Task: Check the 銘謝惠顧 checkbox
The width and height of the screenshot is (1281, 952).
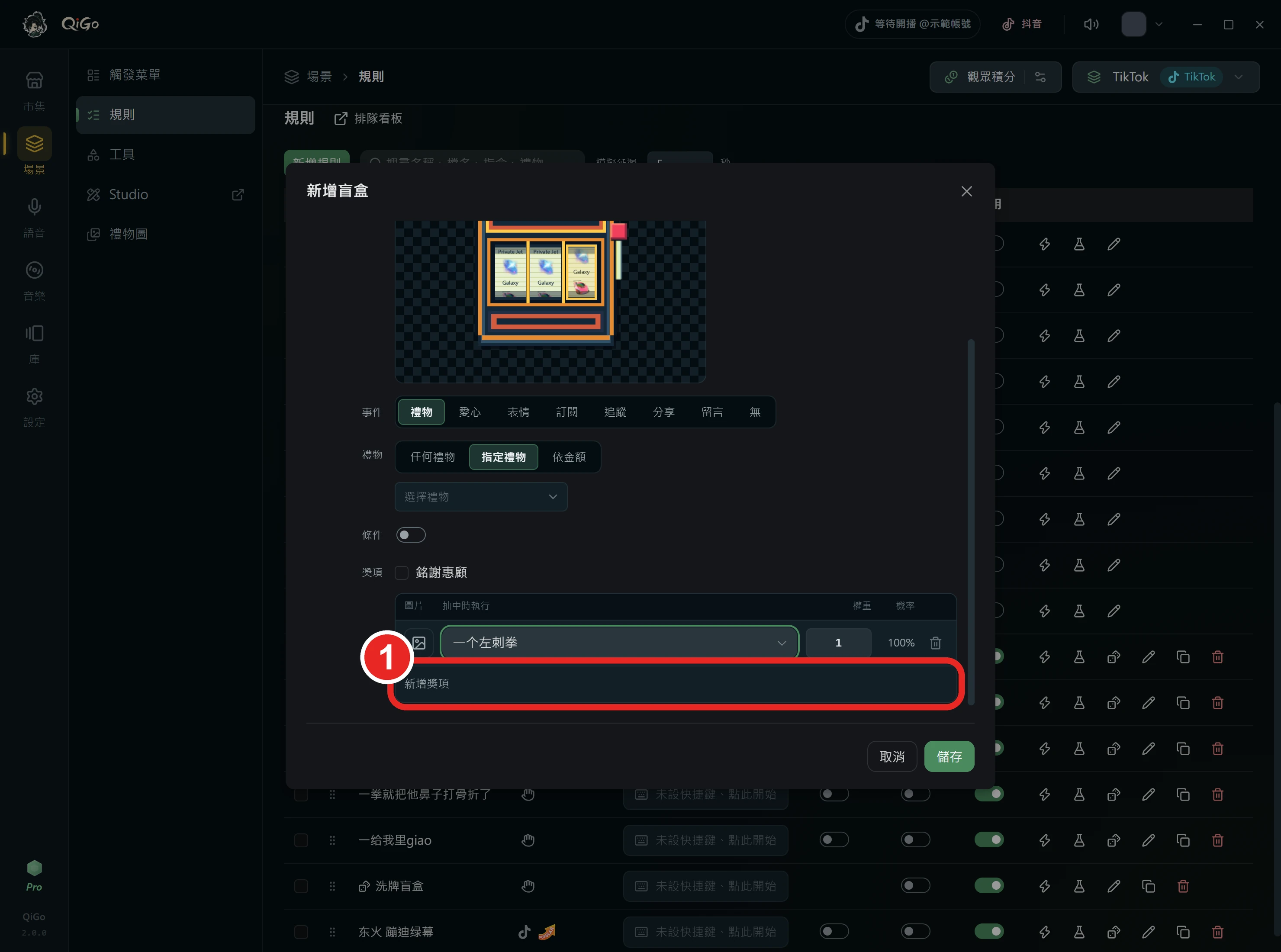Action: tap(402, 572)
